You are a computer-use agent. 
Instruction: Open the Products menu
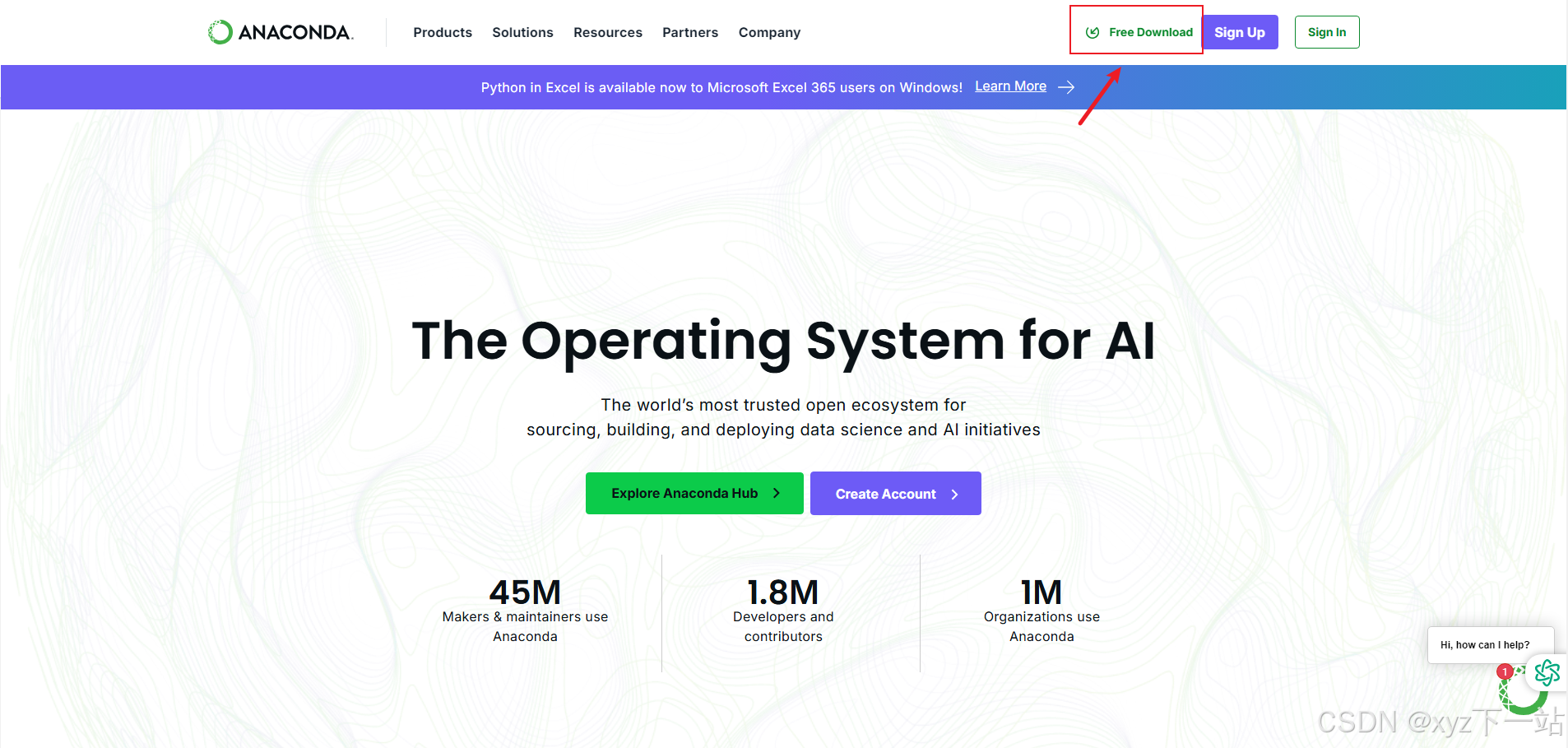[443, 32]
